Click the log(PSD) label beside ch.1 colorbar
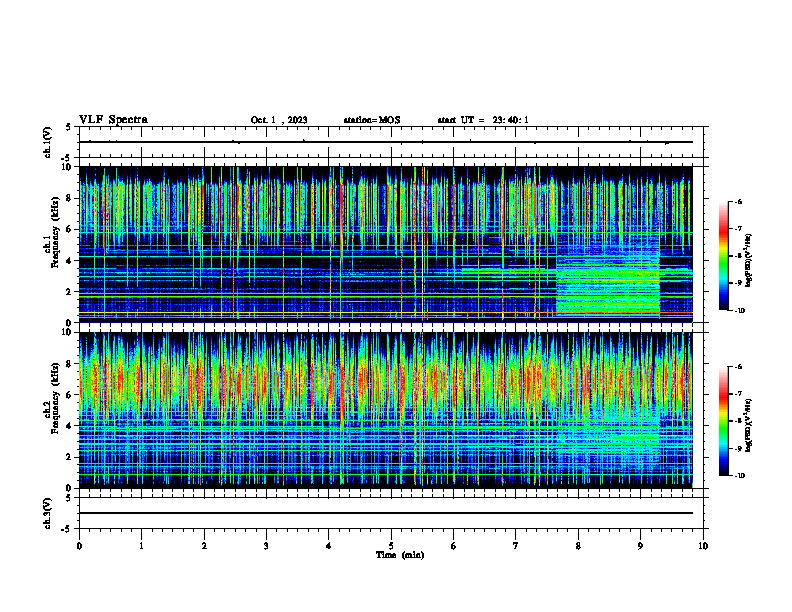The image size is (792, 612). [x=749, y=261]
